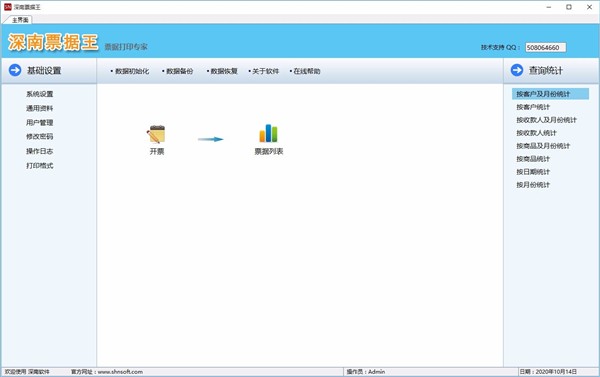The width and height of the screenshot is (600, 377).
Task: Click the 查询统计 blue arrow icon
Action: [x=517, y=70]
